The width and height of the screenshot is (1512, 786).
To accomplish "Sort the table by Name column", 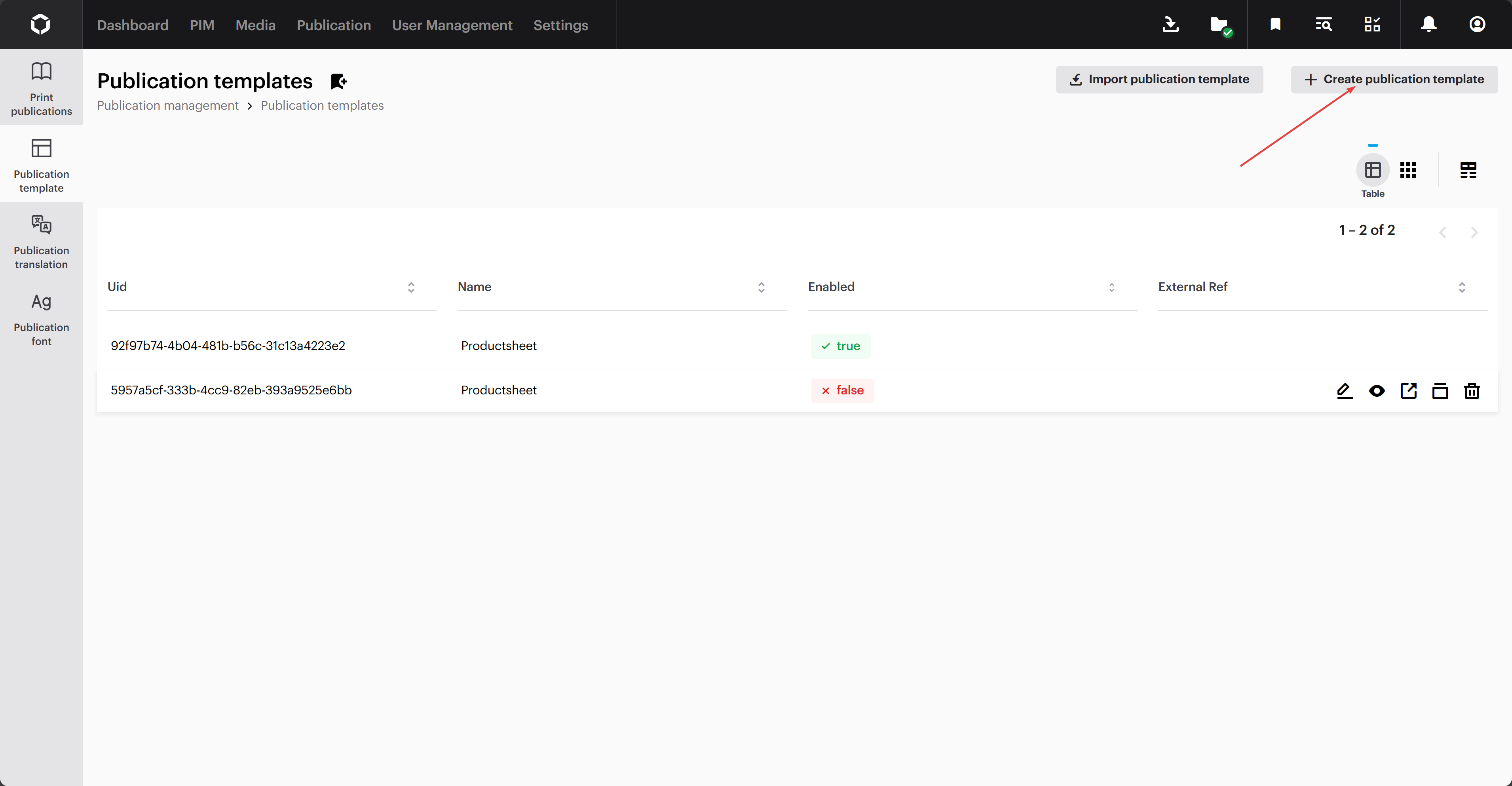I will (761, 287).
